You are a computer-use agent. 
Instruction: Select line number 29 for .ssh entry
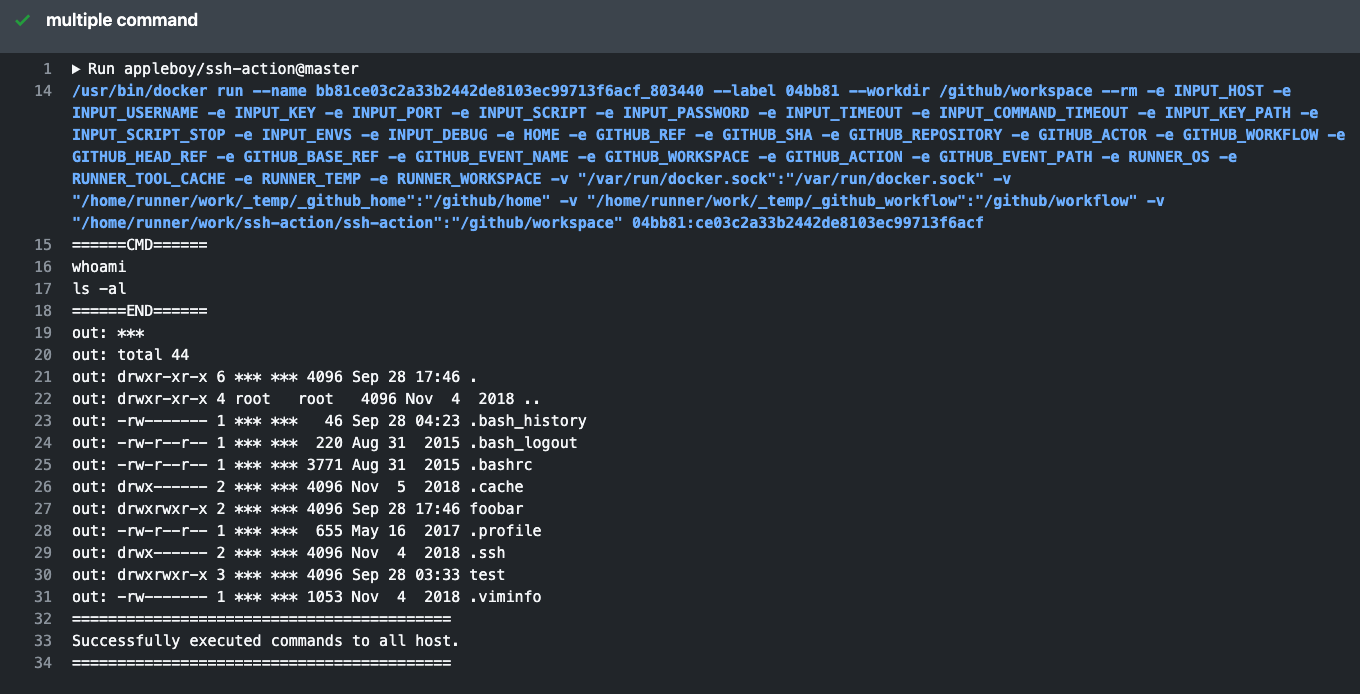[x=43, y=553]
